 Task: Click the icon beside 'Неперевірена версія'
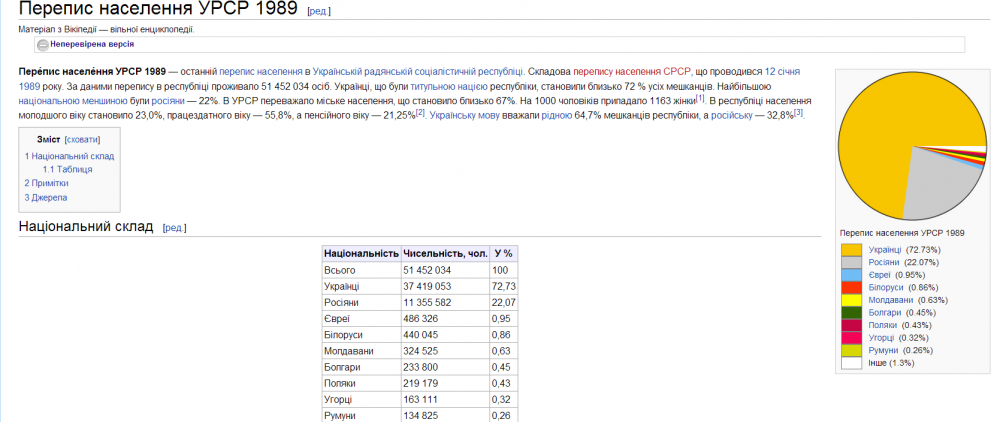click(43, 45)
